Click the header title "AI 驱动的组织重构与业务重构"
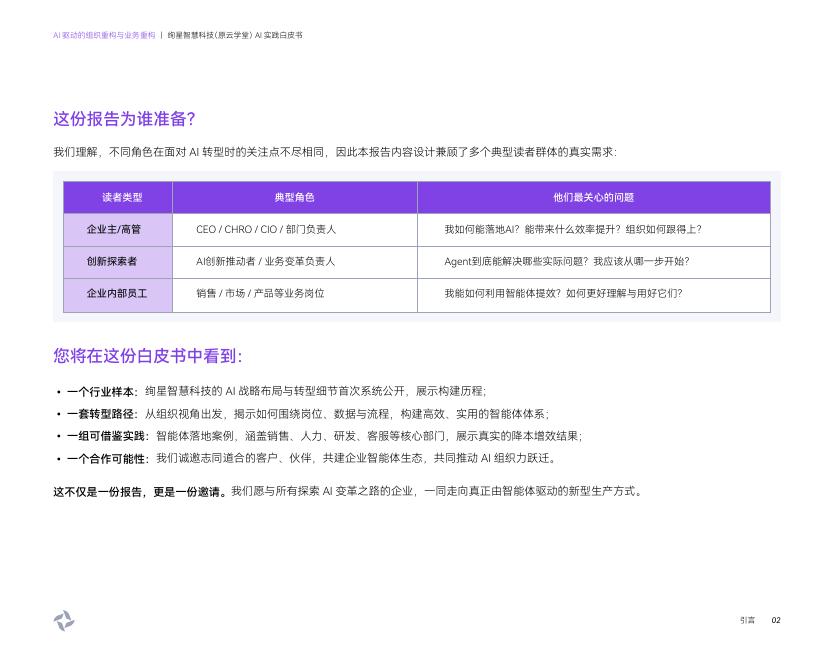835x662 pixels. (104, 35)
